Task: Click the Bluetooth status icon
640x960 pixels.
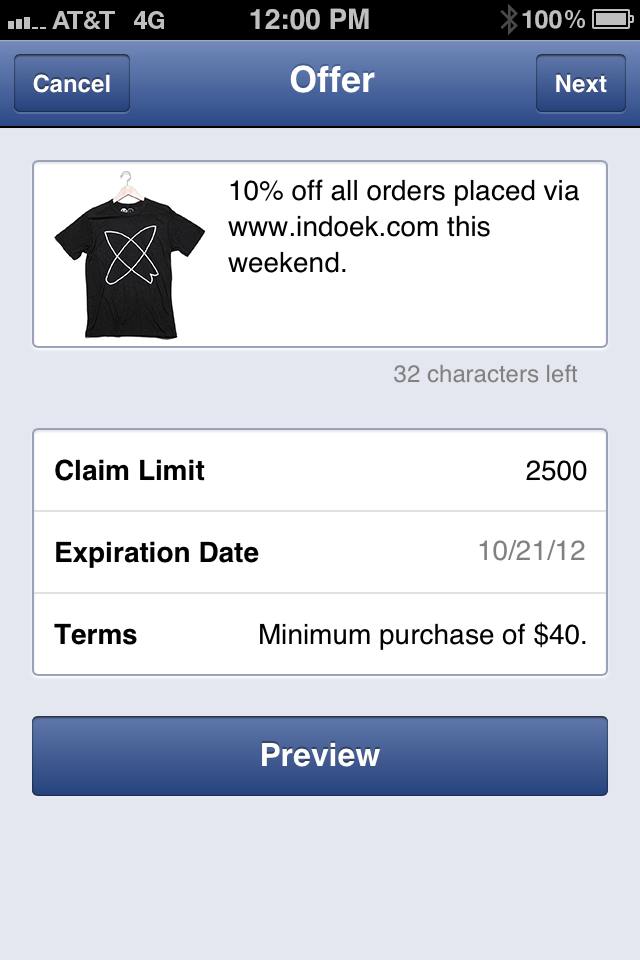Action: tap(509, 20)
